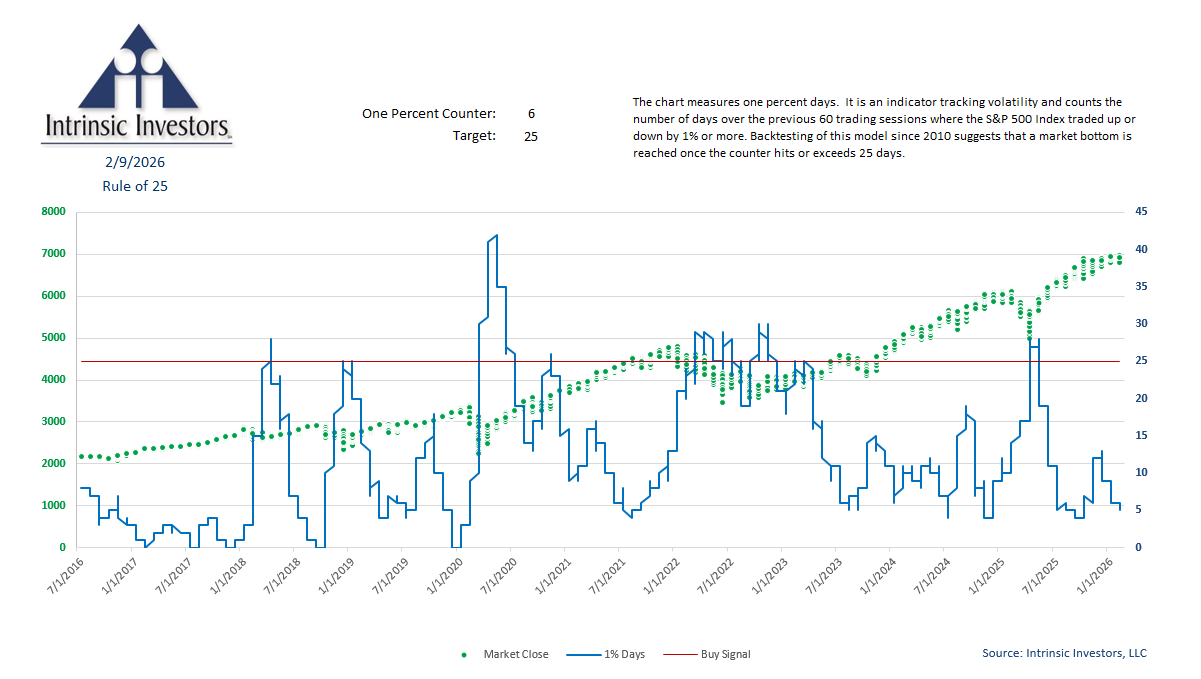
Task: Click the 8000 label on left axis
Action: pyautogui.click(x=52, y=212)
